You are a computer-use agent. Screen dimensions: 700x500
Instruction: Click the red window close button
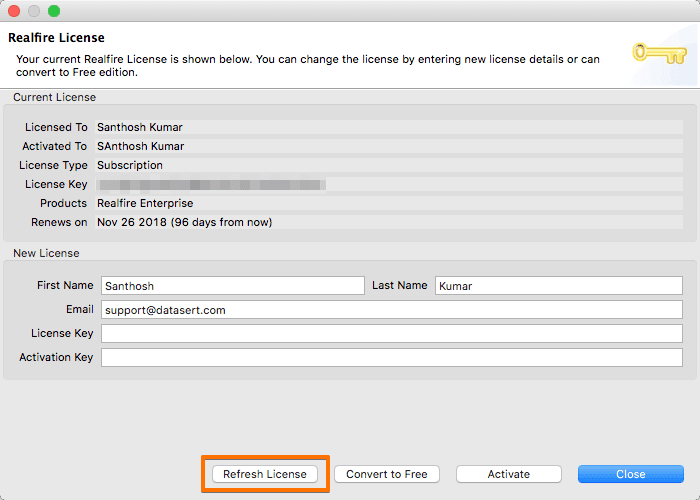coord(14,11)
